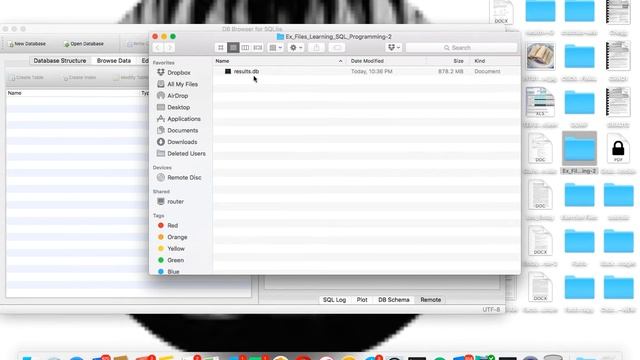Viewport: 640px width, 360px height.
Task: Click Create Table in DB Browser
Action: [27, 78]
